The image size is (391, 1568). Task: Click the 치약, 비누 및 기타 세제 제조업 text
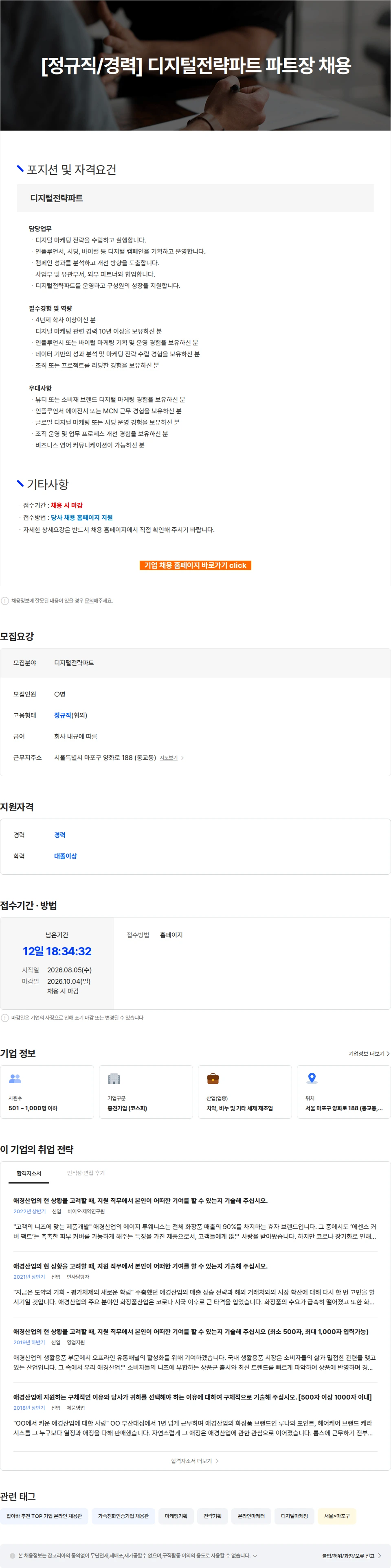(x=239, y=1108)
